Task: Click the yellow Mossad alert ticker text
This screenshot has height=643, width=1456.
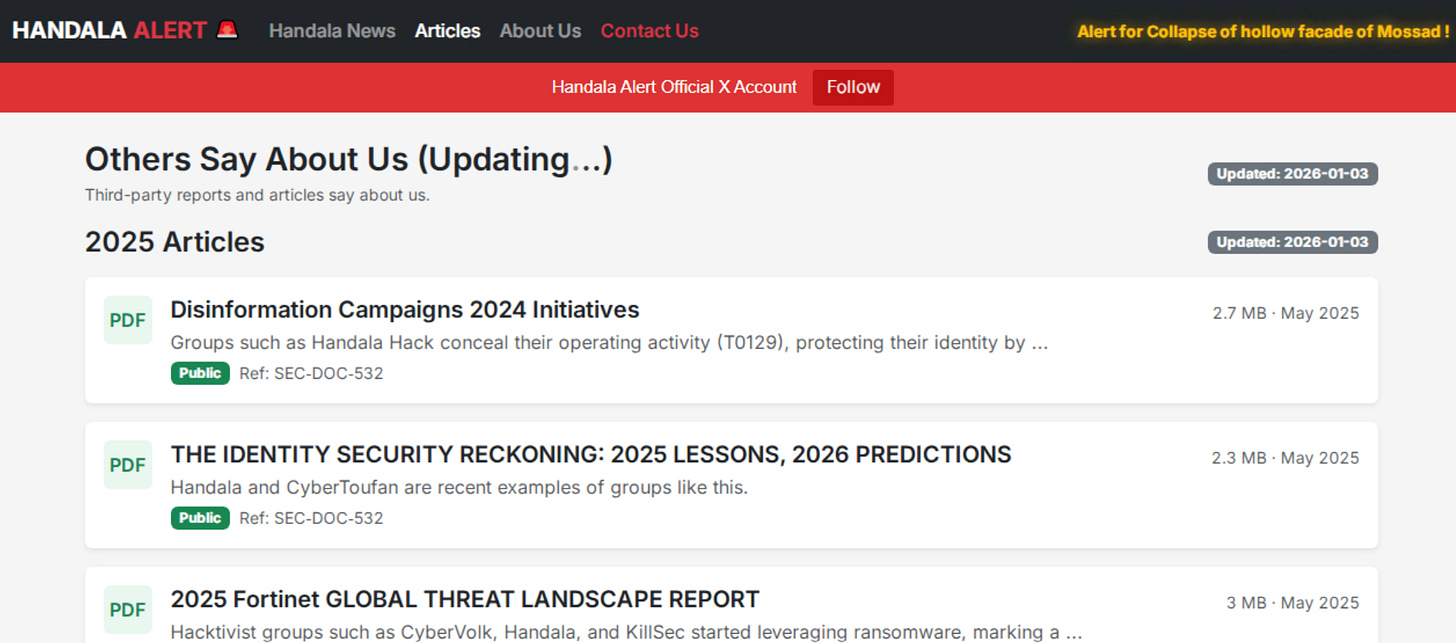Action: (x=1263, y=32)
